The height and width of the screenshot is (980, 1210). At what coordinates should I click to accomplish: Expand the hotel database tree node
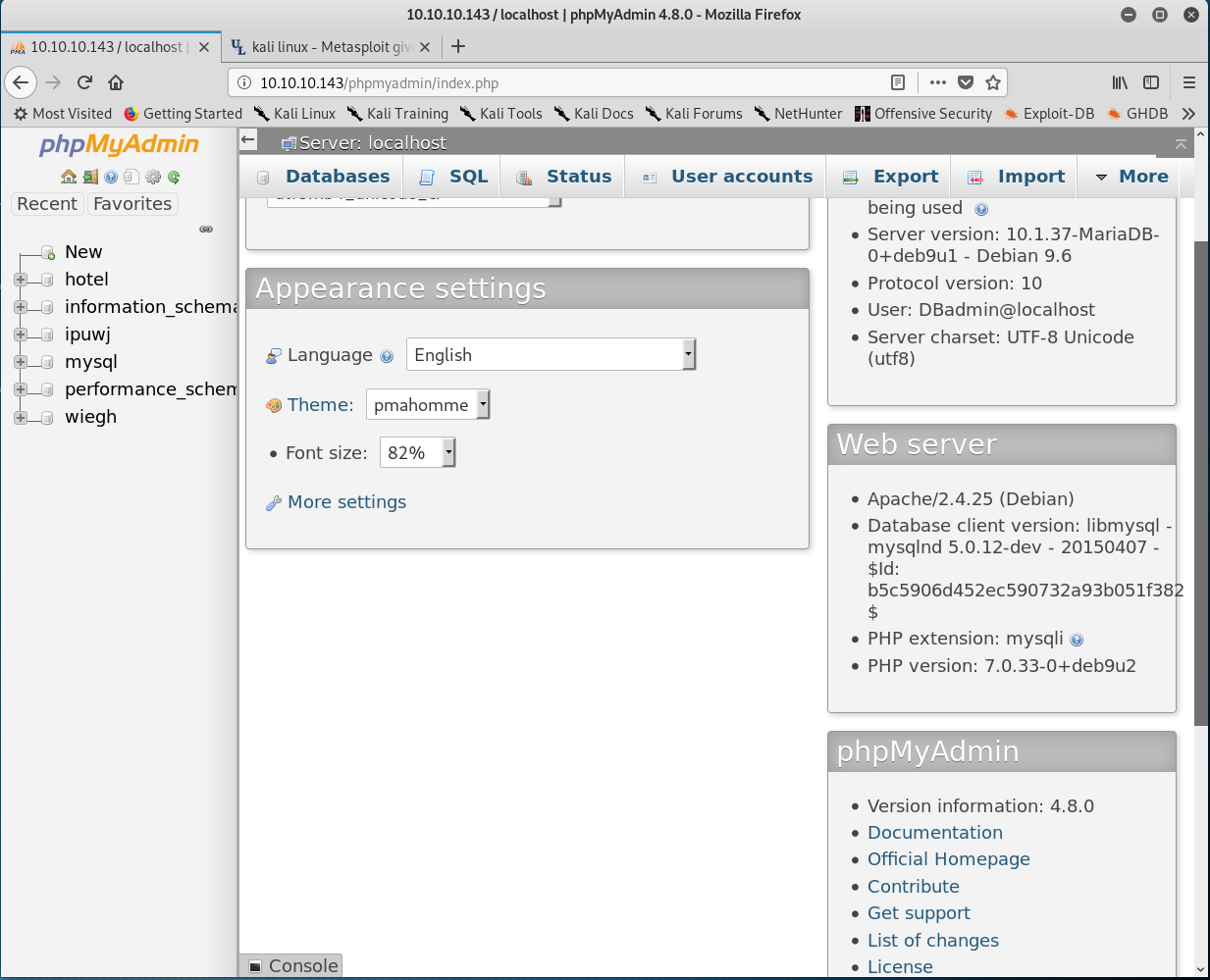[21, 280]
